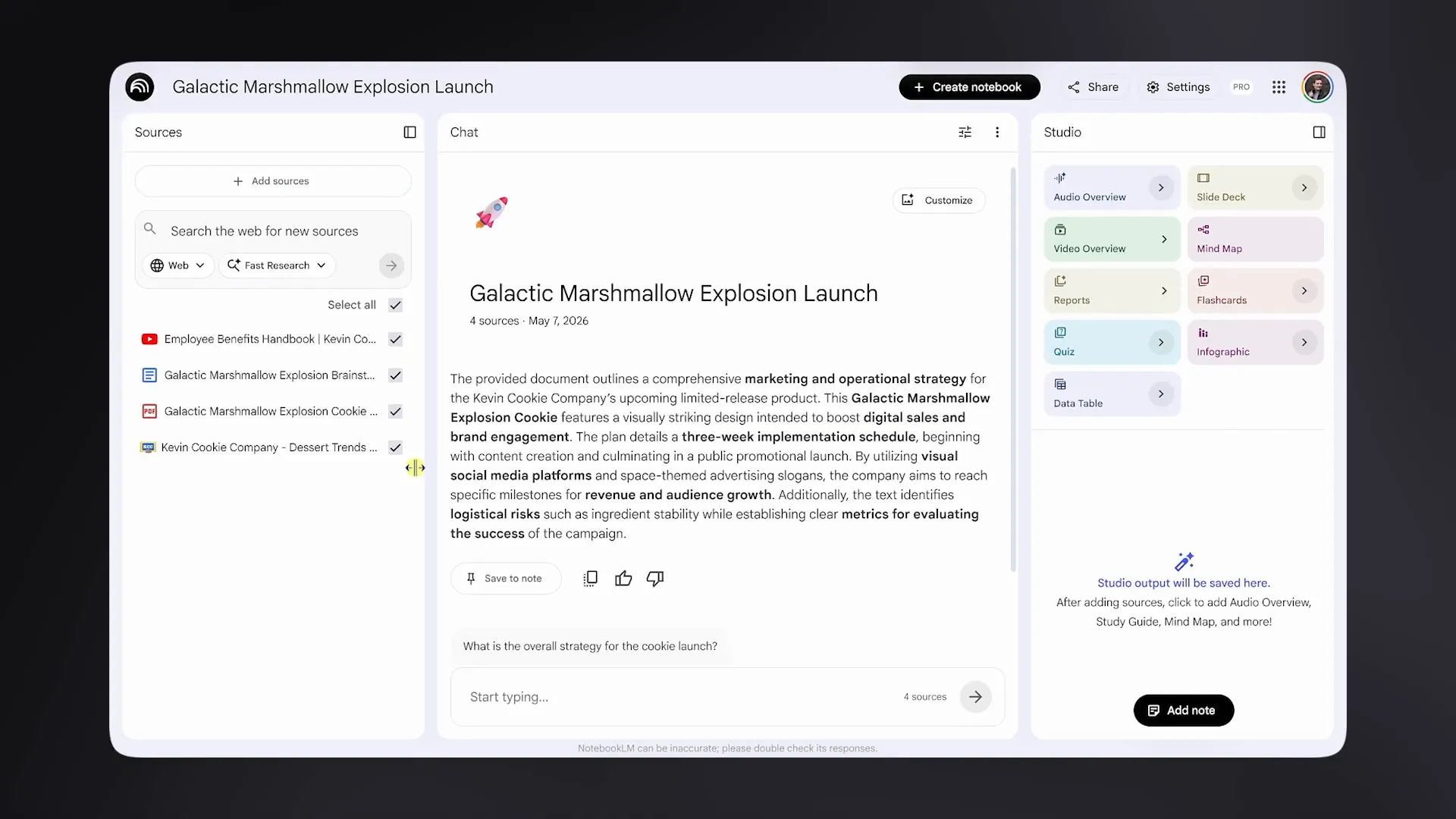The height and width of the screenshot is (819, 1456).
Task: Expand Flashcards options chevron
Action: point(1304,291)
